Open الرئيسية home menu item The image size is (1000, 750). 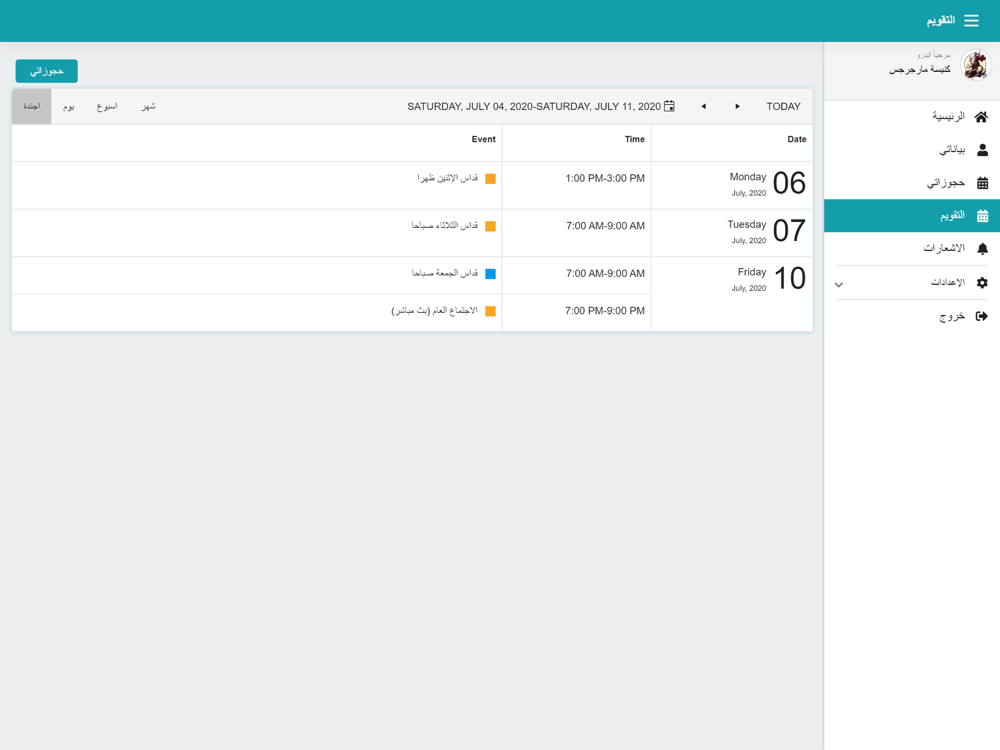point(912,117)
